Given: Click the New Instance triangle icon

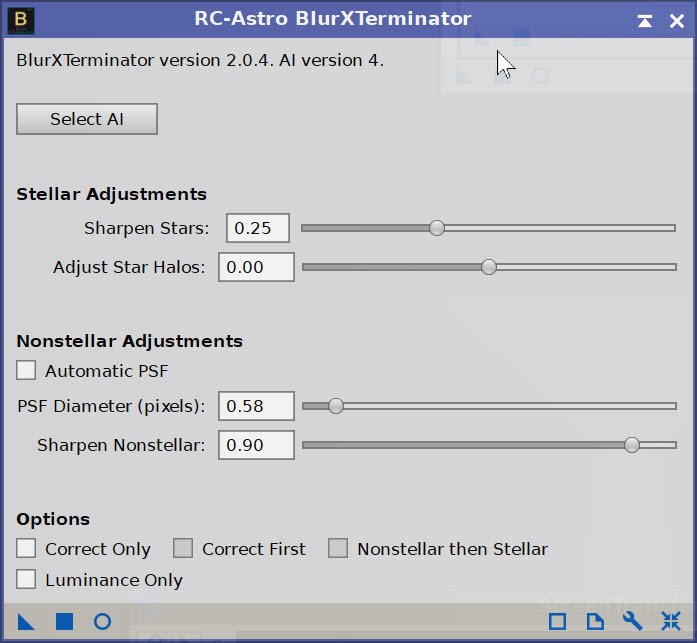Looking at the screenshot, I should [x=26, y=621].
